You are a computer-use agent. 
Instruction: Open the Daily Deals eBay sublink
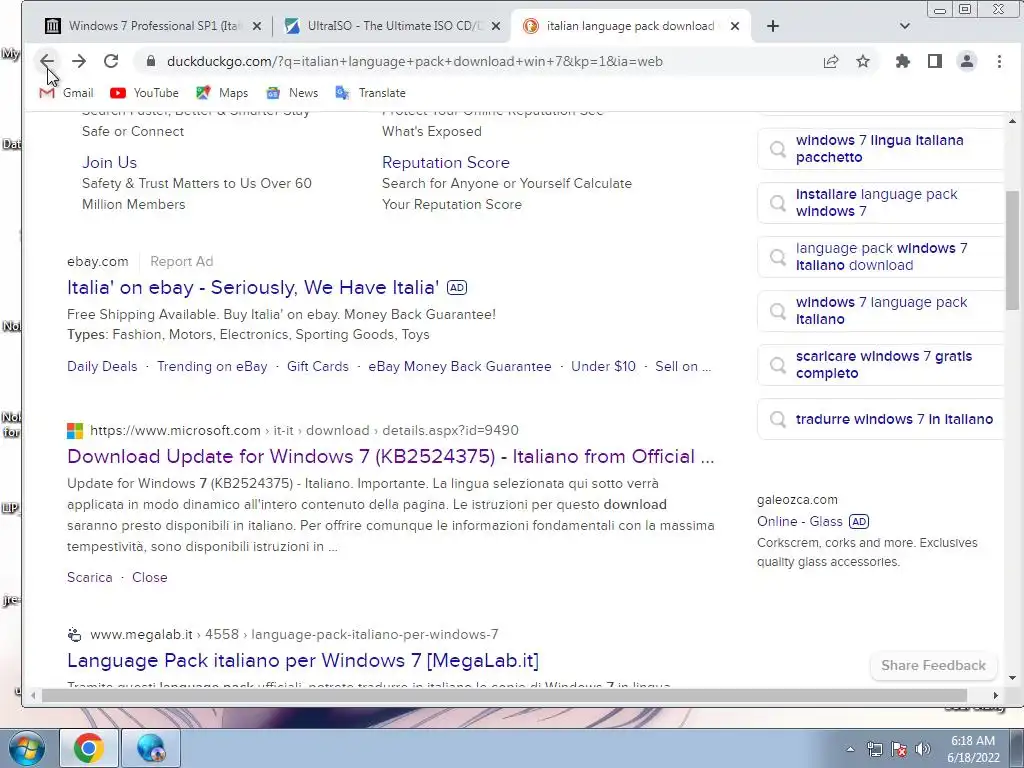[x=102, y=366]
